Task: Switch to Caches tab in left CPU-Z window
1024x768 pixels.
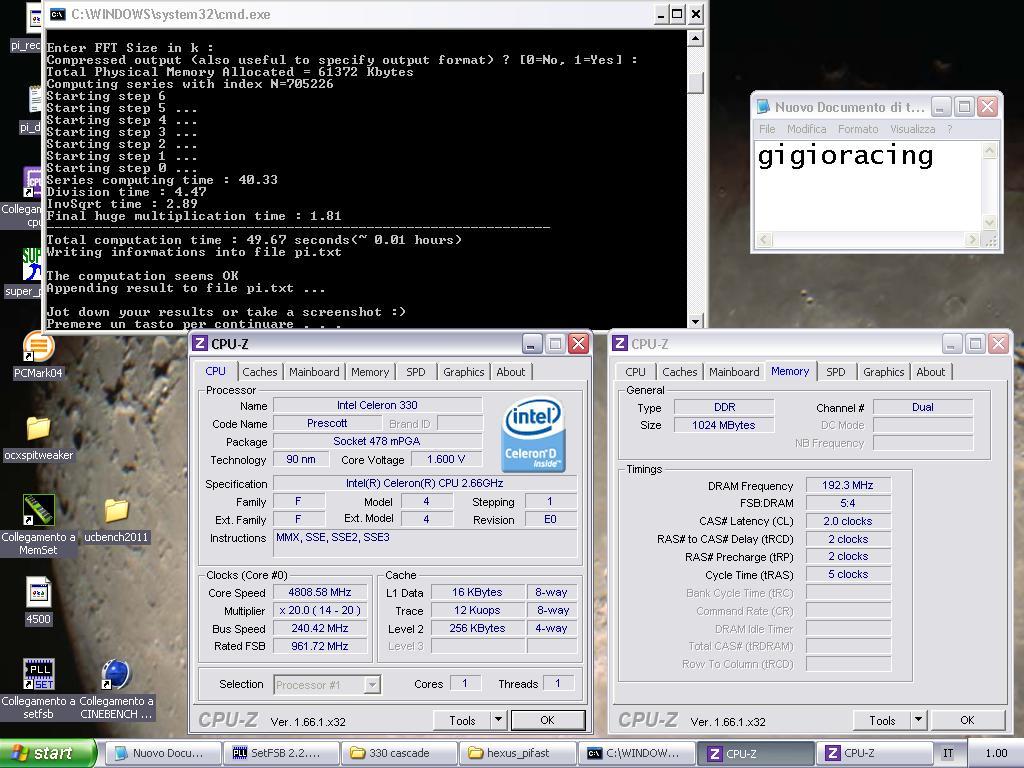Action: [259, 372]
